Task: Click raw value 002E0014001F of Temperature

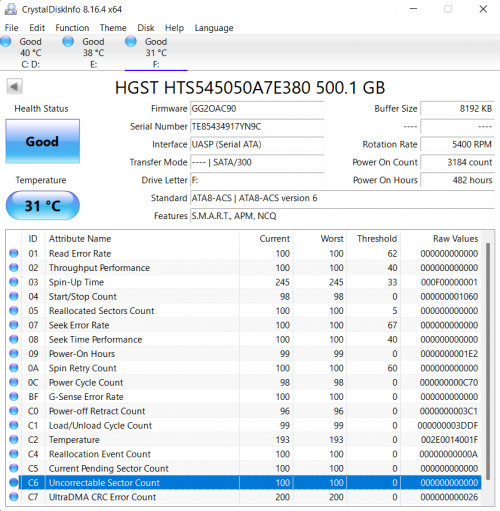Action: (449, 440)
